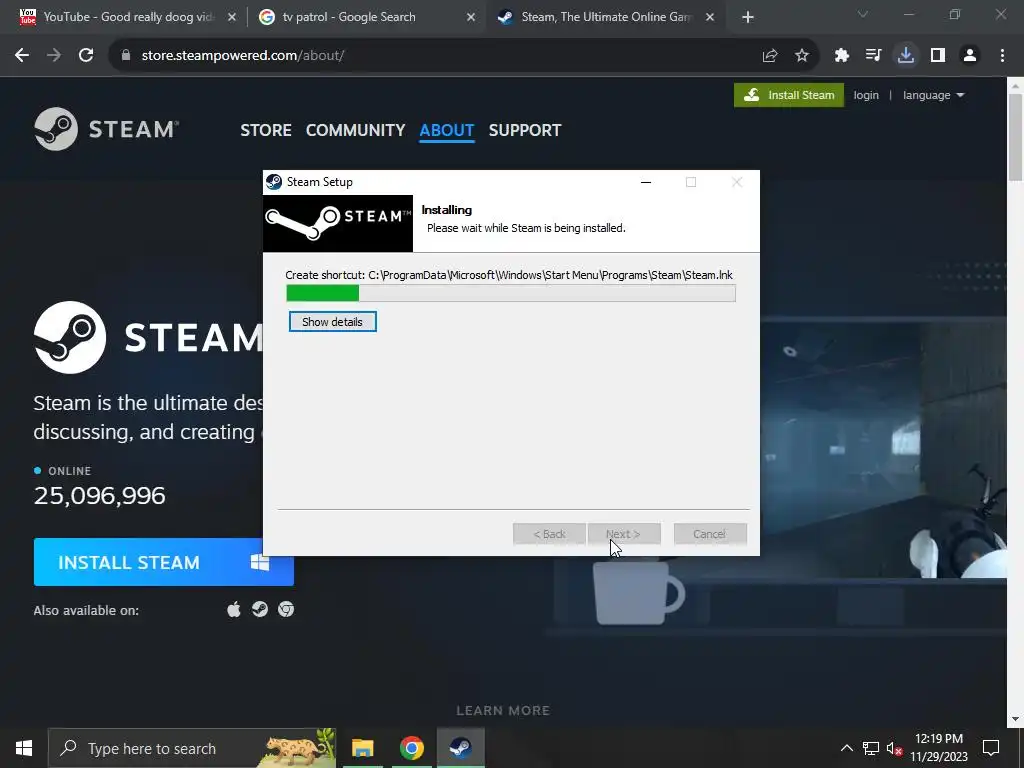
Task: Toggle the Chrome side panel icon
Action: 938,56
